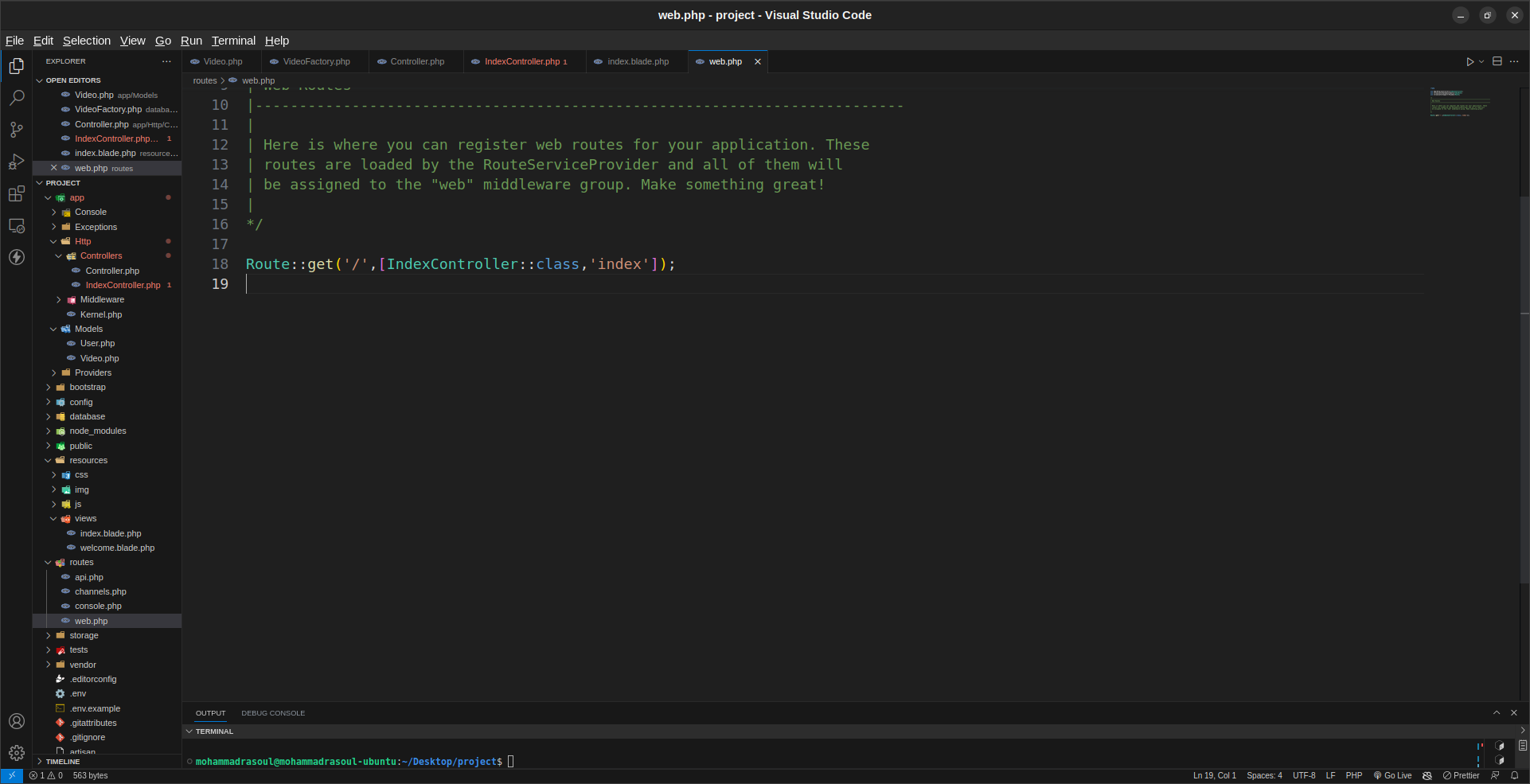Viewport: 1530px width, 784px height.
Task: Switch to the OUTPUT panel tab
Action: [x=211, y=713]
